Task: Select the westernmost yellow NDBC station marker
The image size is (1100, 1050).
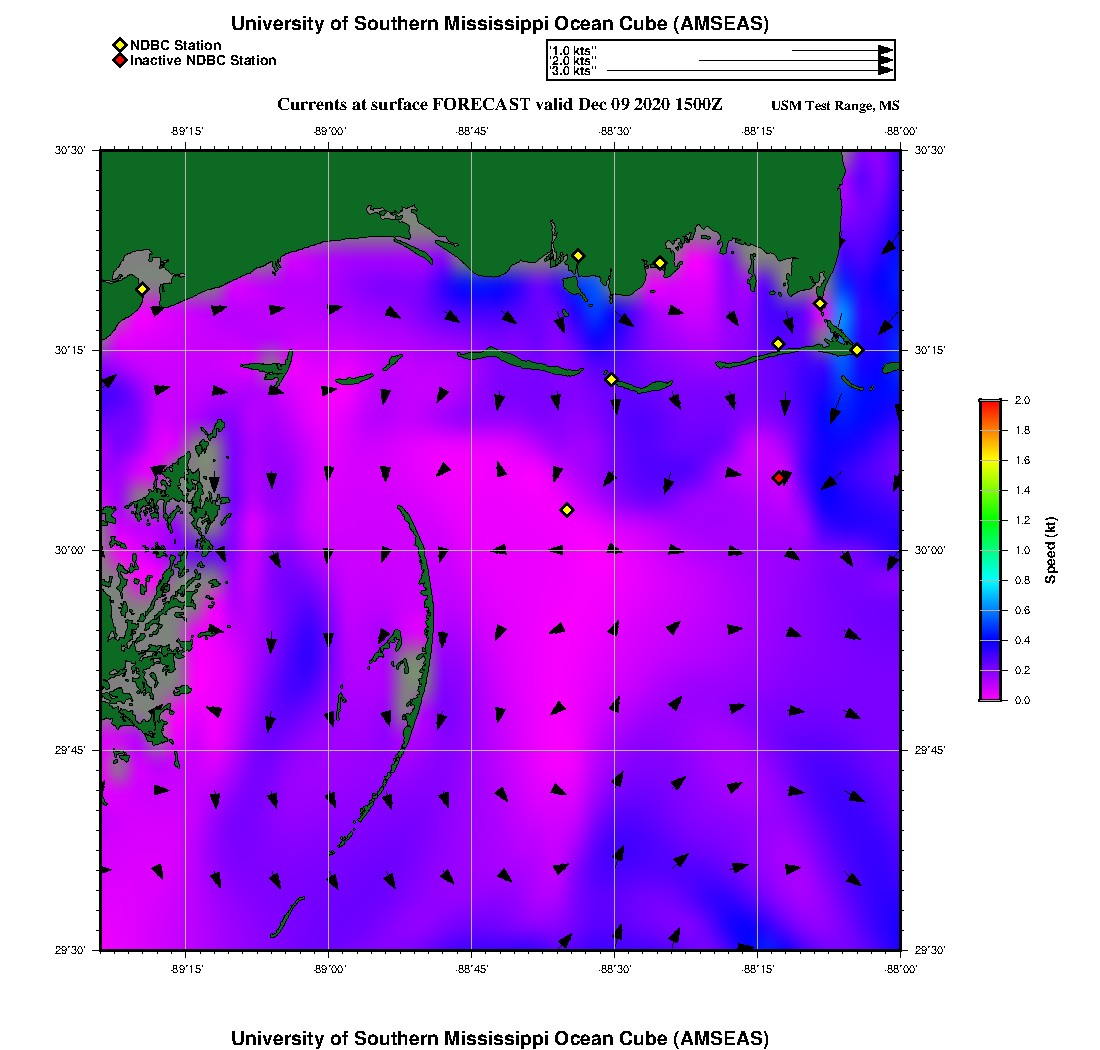Action: point(142,289)
